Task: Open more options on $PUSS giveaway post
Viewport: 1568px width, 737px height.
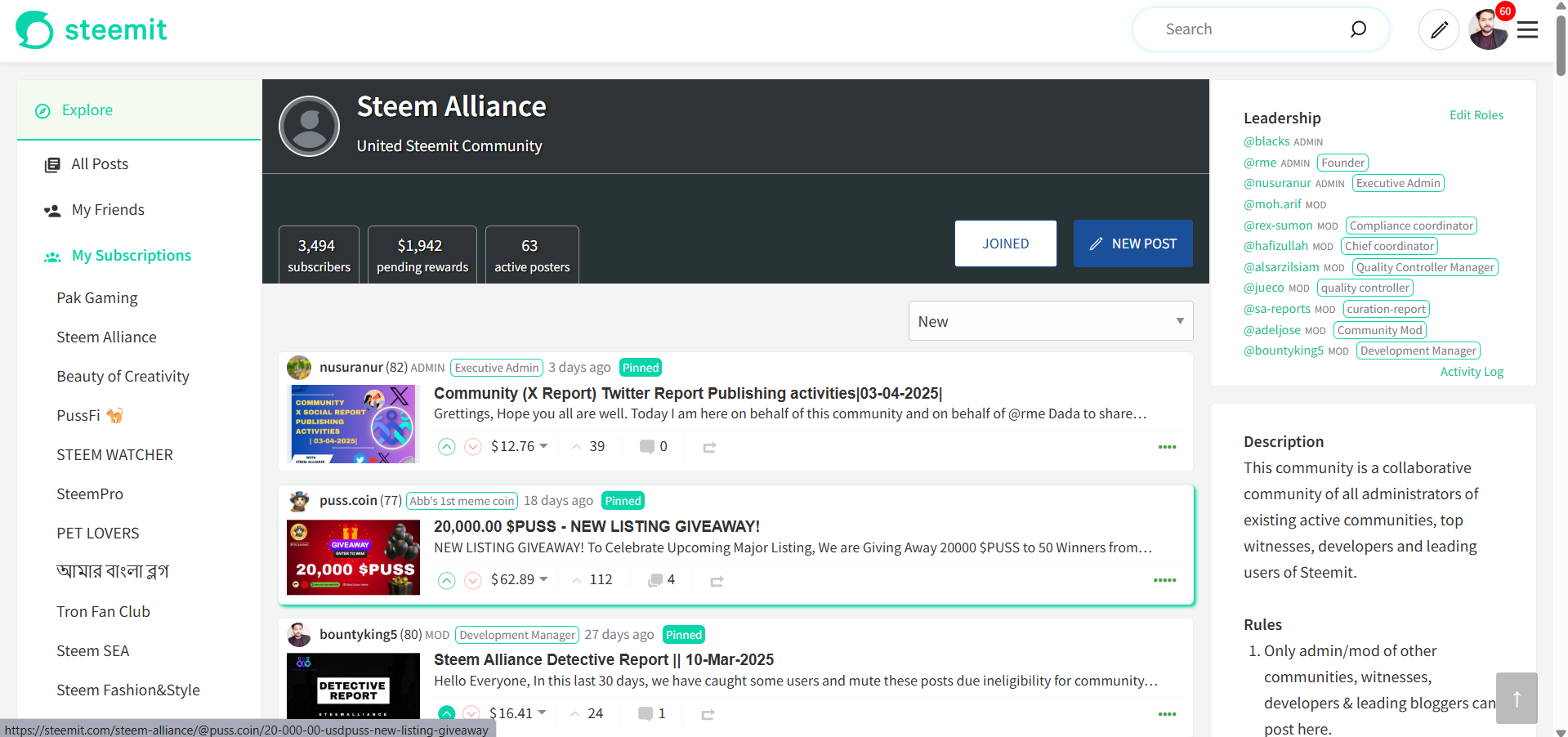Action: pos(1164,580)
